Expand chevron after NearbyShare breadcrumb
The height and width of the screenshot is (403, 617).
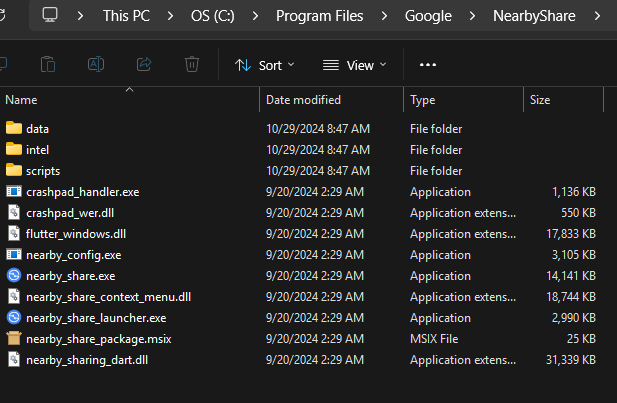point(597,16)
